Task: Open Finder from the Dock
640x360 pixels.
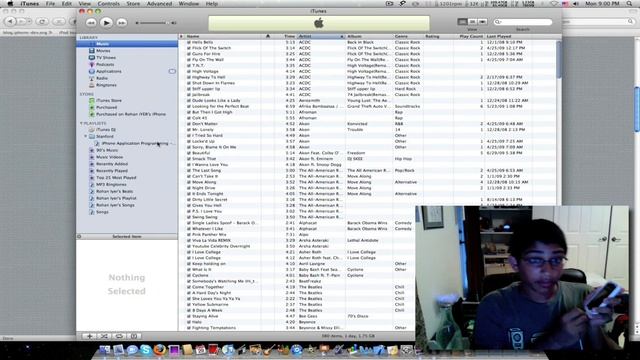Action: tap(104, 350)
